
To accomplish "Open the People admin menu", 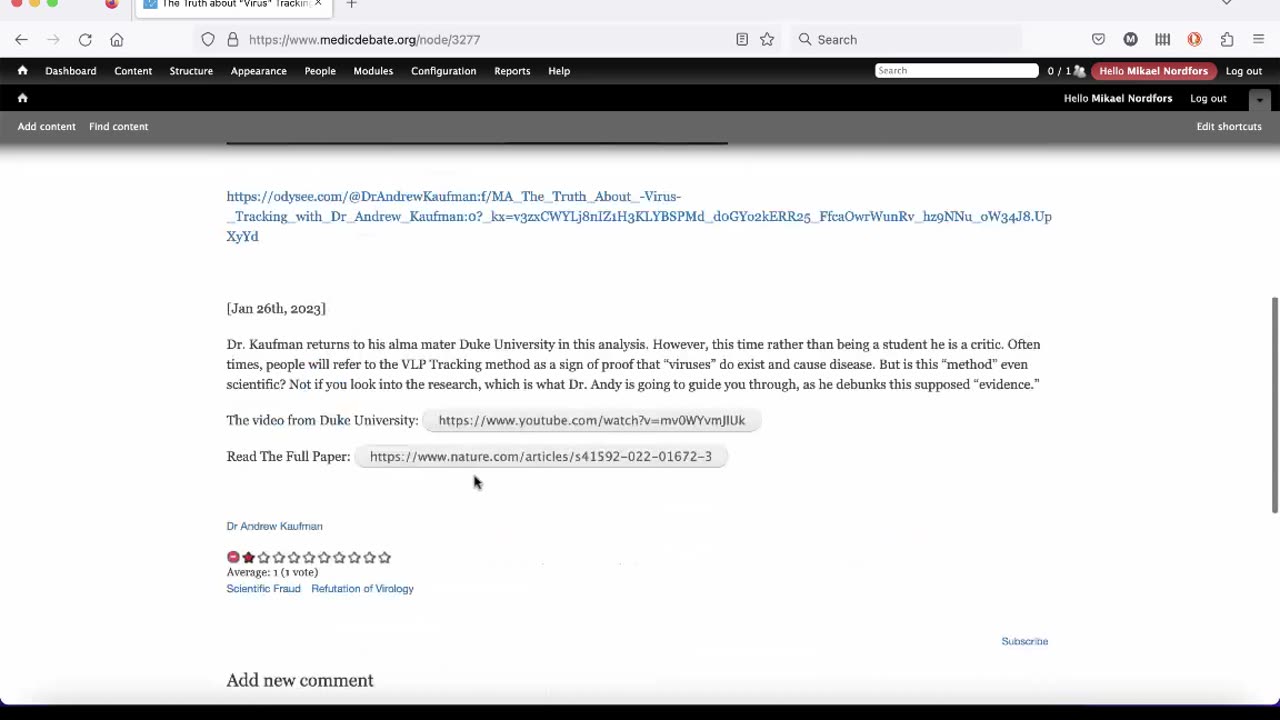I will 320,71.
